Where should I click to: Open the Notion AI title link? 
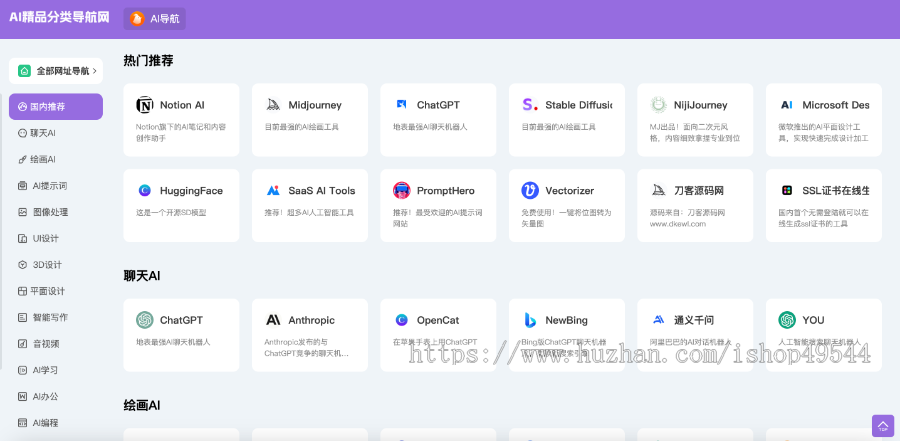pos(182,105)
